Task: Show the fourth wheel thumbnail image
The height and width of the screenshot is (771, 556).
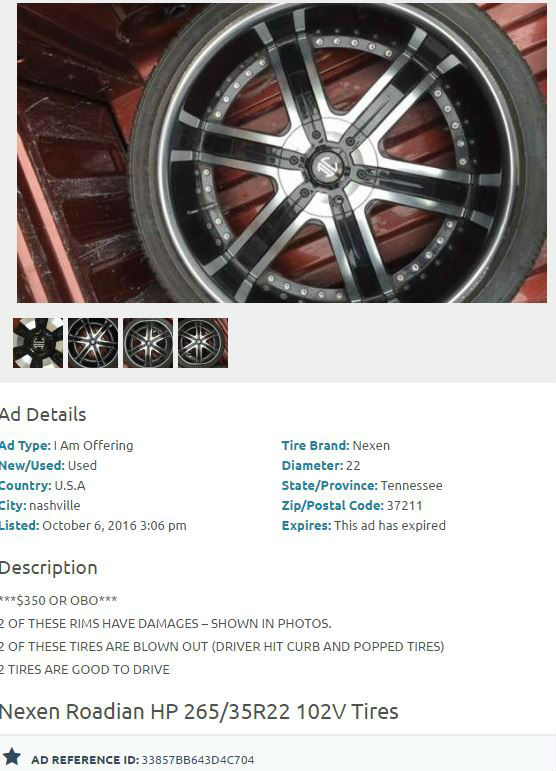Action: tap(203, 343)
